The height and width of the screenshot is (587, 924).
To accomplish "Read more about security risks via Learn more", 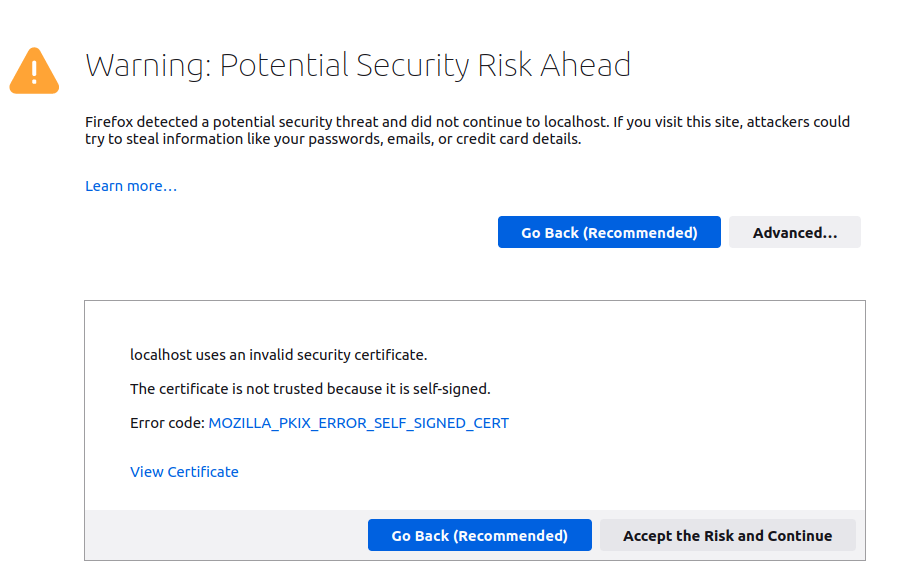I will [130, 185].
